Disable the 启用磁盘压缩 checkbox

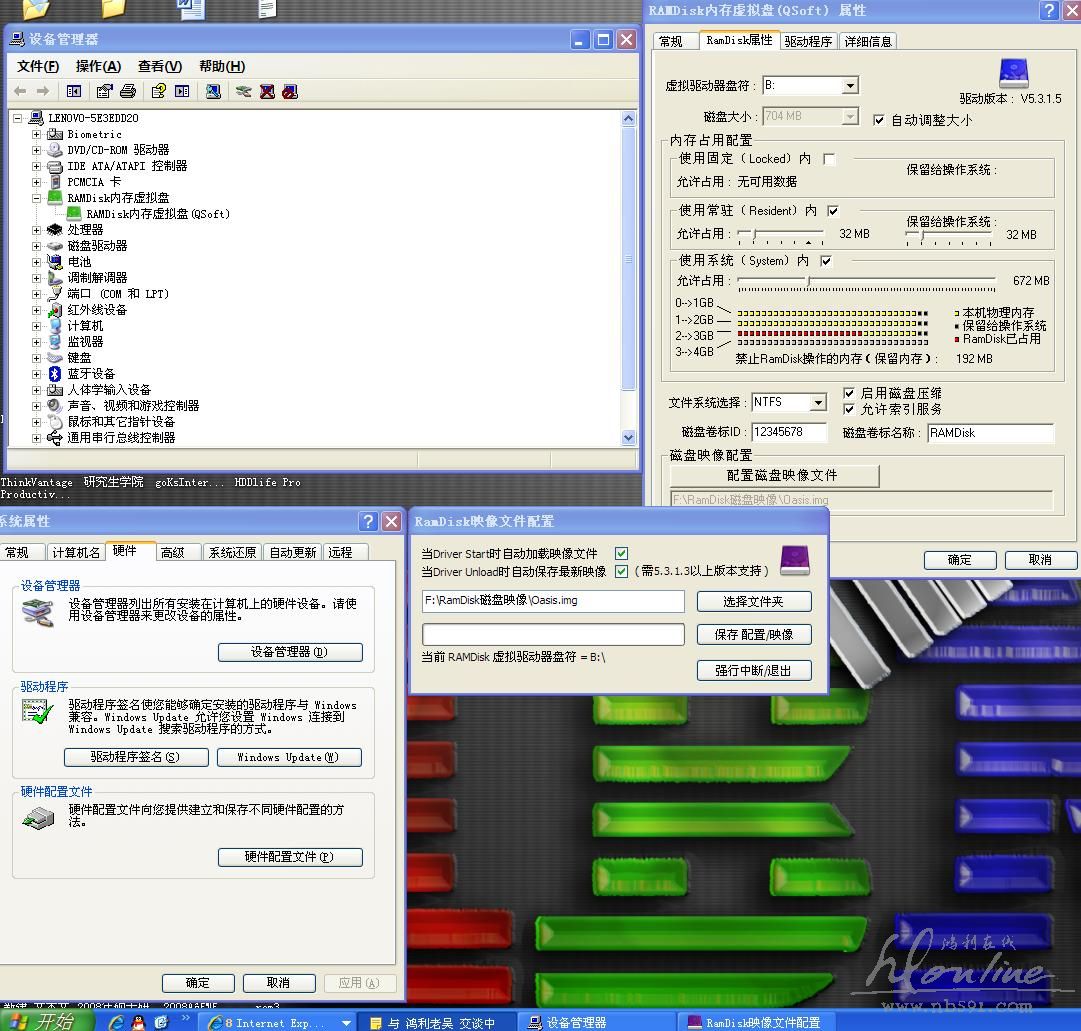pos(848,393)
